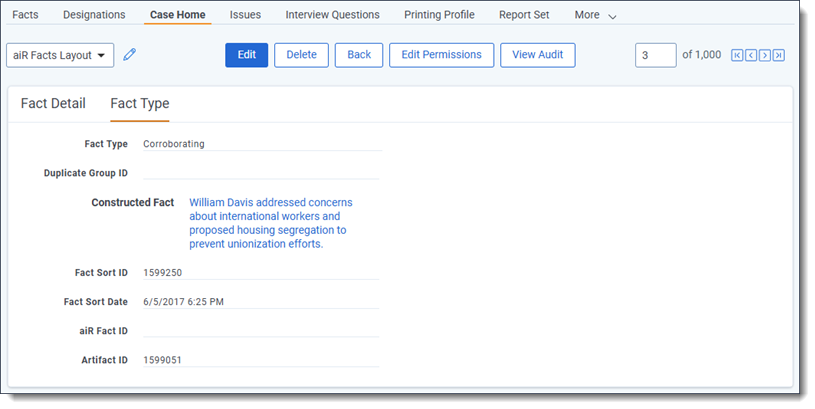
Task: Open the Facts tab
Action: tap(25, 15)
